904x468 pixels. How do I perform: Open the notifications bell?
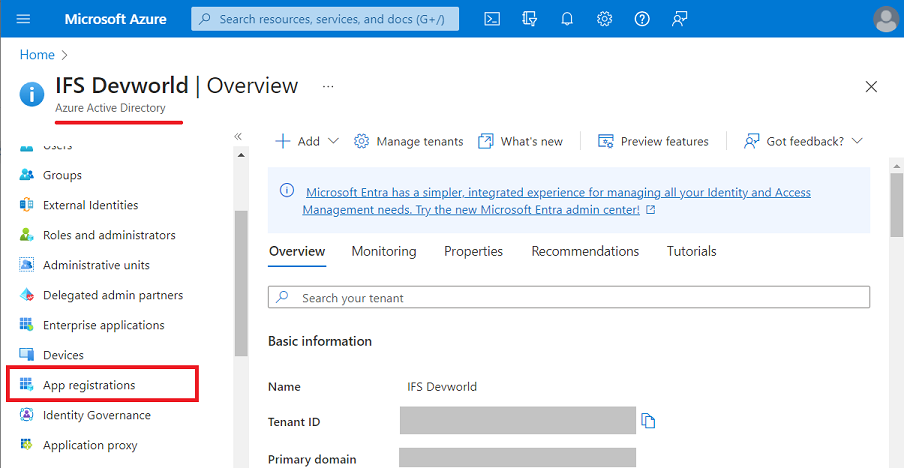567,19
